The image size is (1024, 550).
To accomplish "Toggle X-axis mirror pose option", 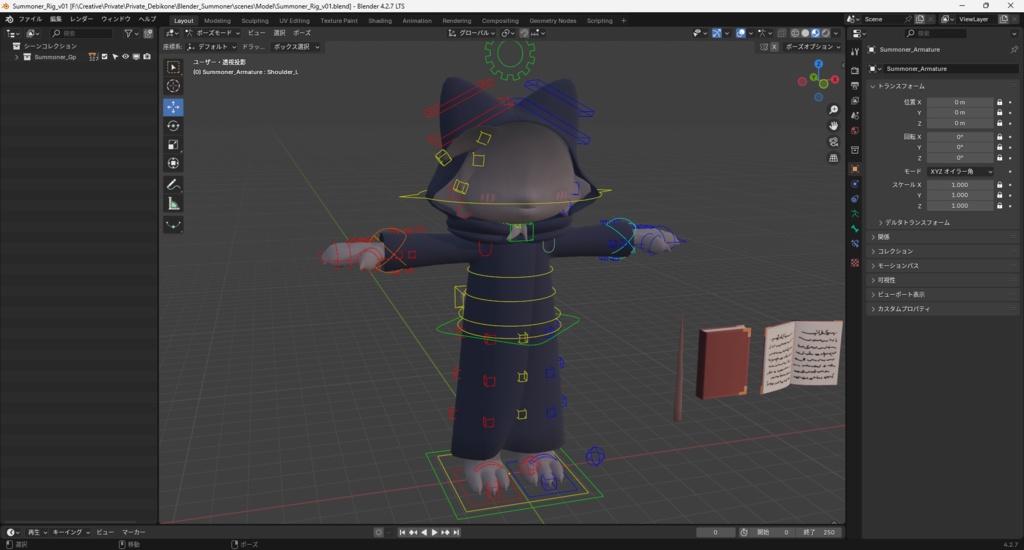I will point(774,47).
